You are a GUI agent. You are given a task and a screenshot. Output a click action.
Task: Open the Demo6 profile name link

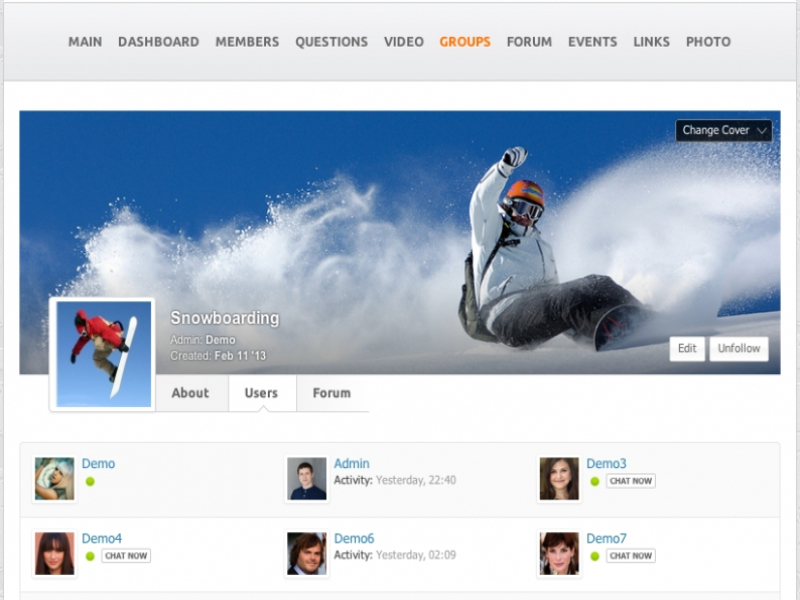354,538
